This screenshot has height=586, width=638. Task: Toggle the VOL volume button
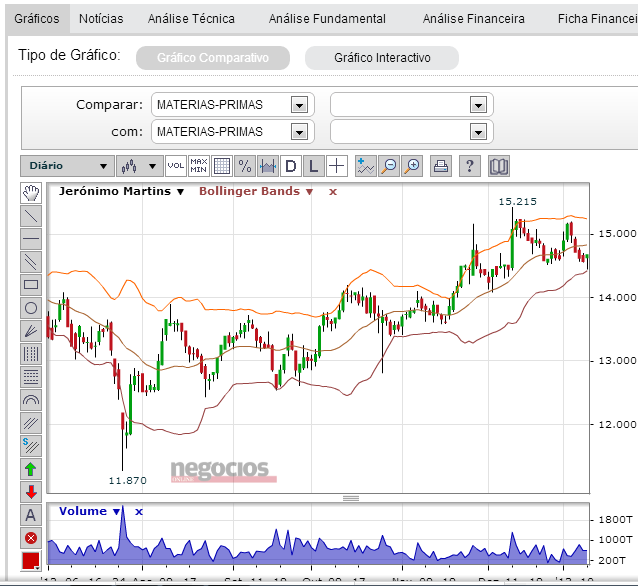tap(176, 166)
